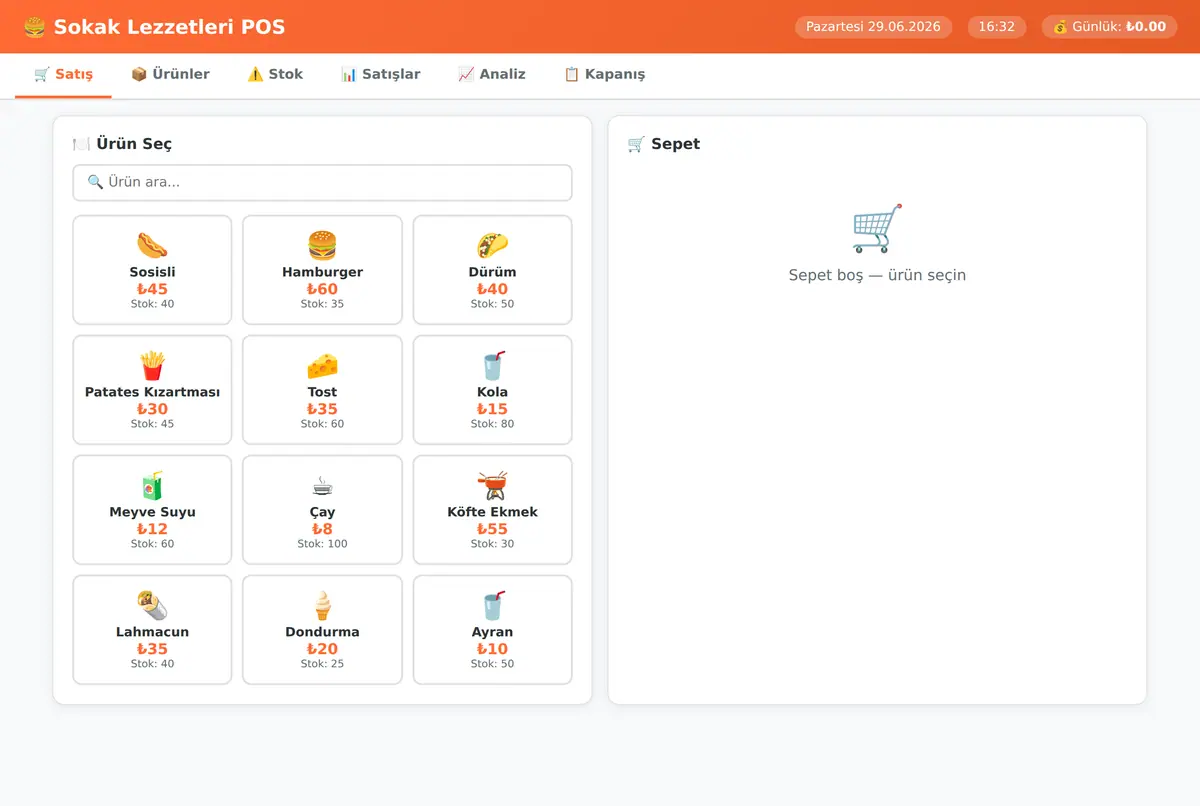This screenshot has height=806, width=1200.
Task: Pick the Dondurma ice cream icon
Action: pos(322,605)
